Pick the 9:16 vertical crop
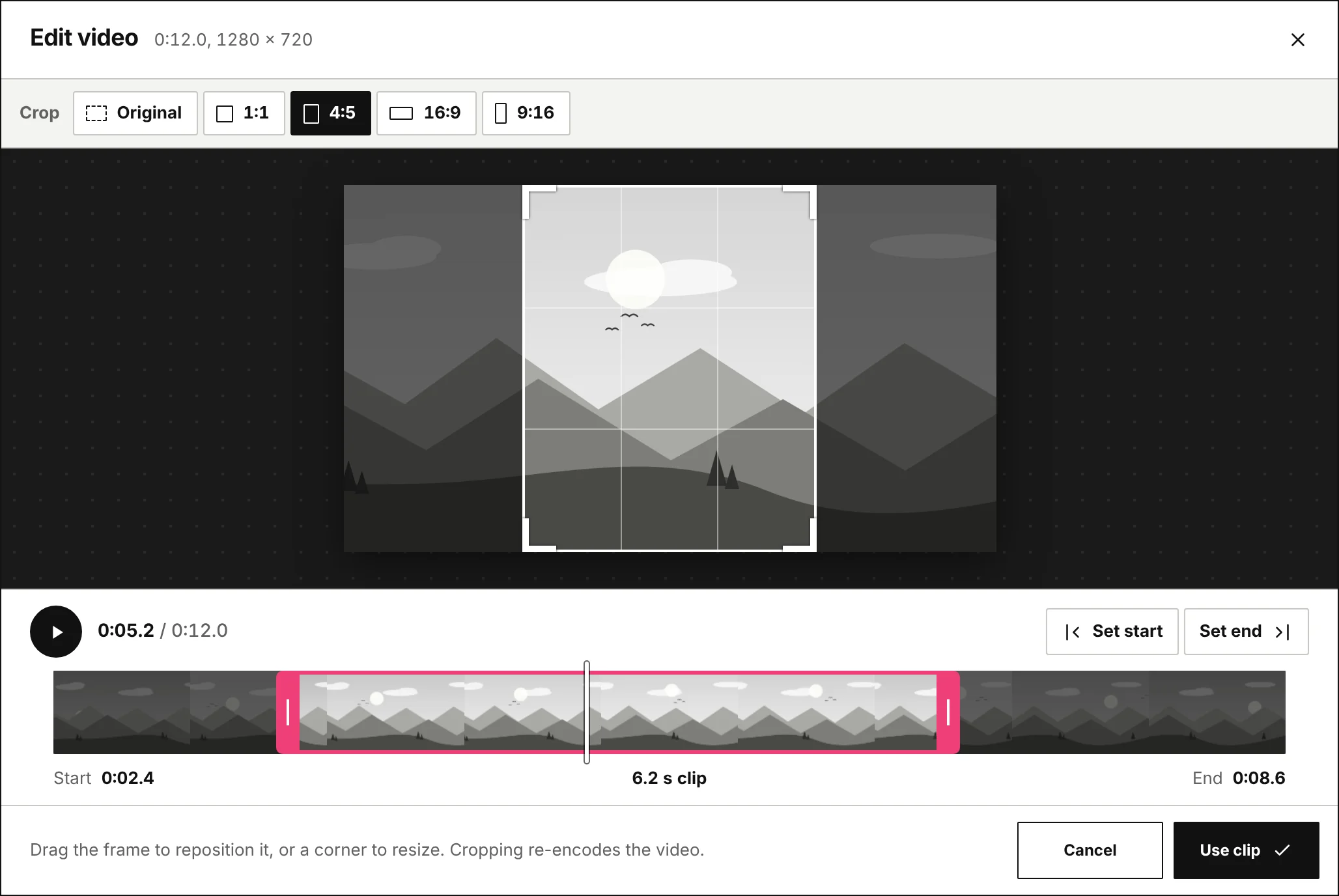Viewport: 1339px width, 896px height. (x=526, y=113)
